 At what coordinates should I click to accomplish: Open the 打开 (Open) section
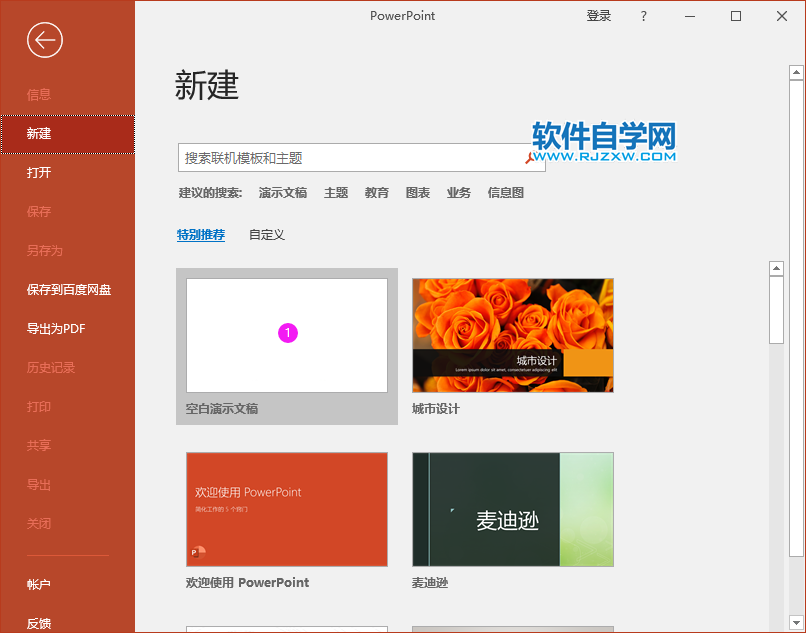pos(38,172)
